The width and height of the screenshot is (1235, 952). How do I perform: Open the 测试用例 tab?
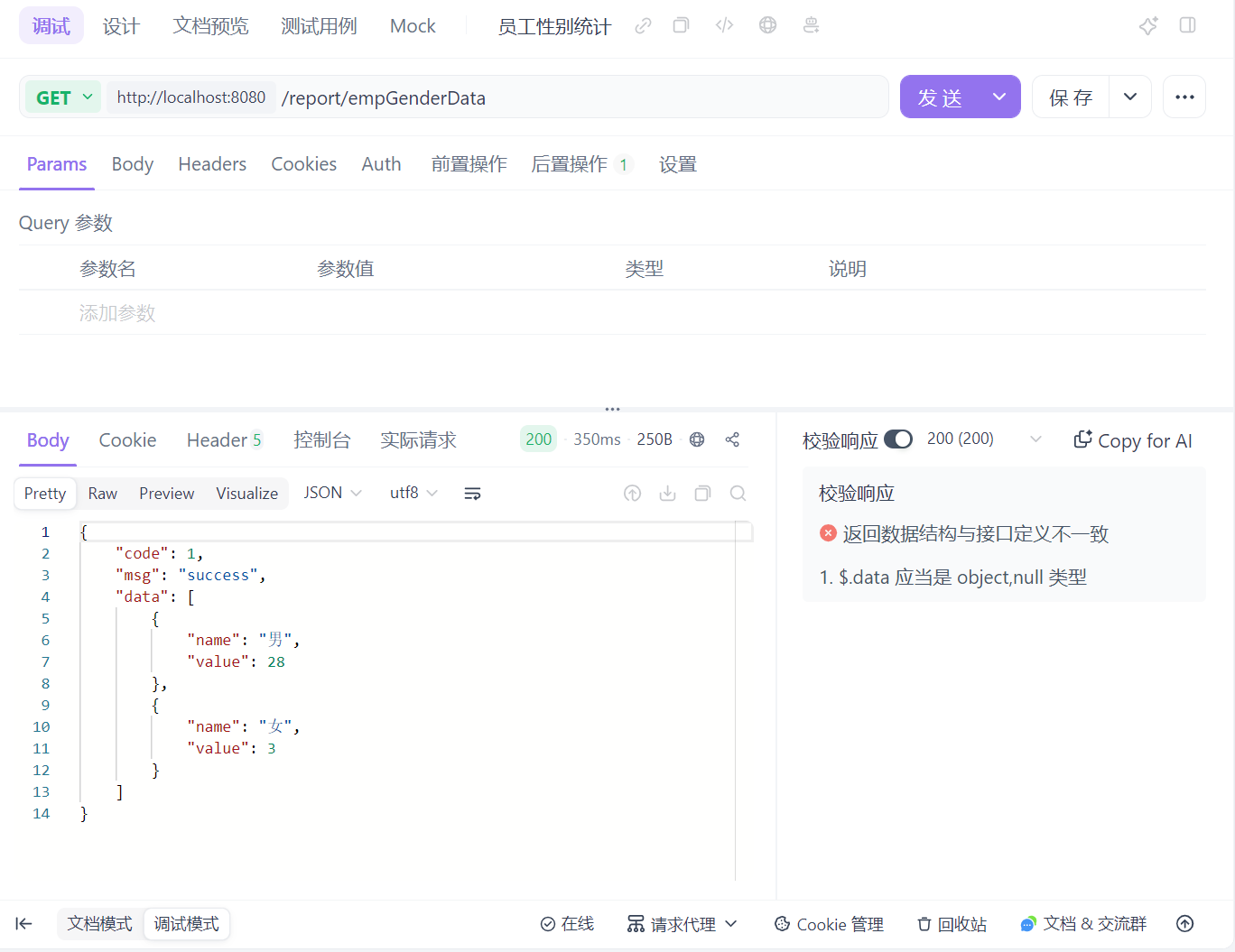[319, 26]
